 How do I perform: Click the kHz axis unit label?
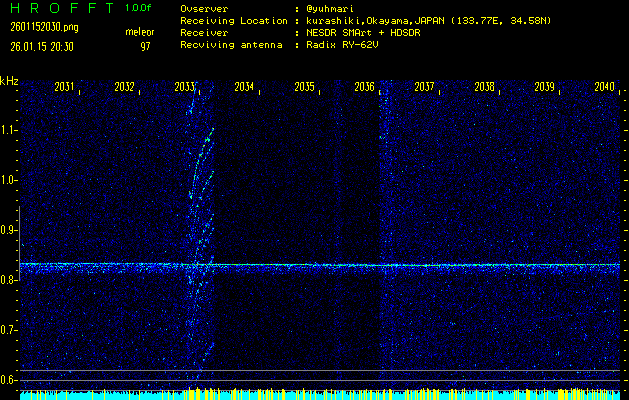(x=9, y=81)
